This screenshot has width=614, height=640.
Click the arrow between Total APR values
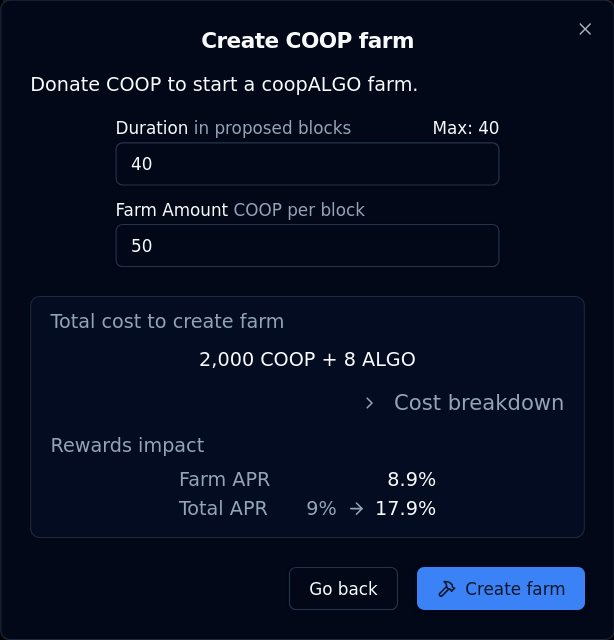tap(356, 508)
